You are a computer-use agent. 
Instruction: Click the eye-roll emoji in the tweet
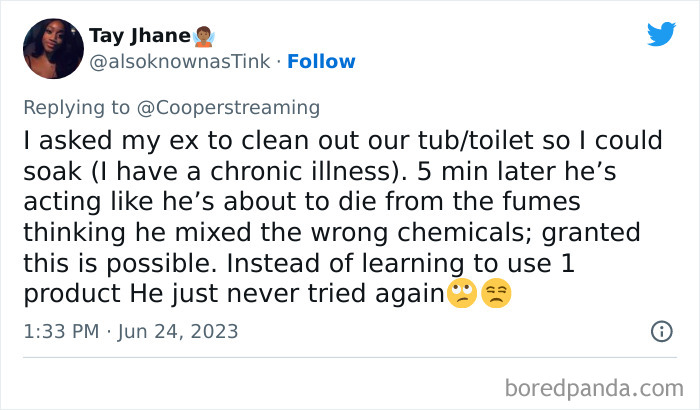pos(461,294)
